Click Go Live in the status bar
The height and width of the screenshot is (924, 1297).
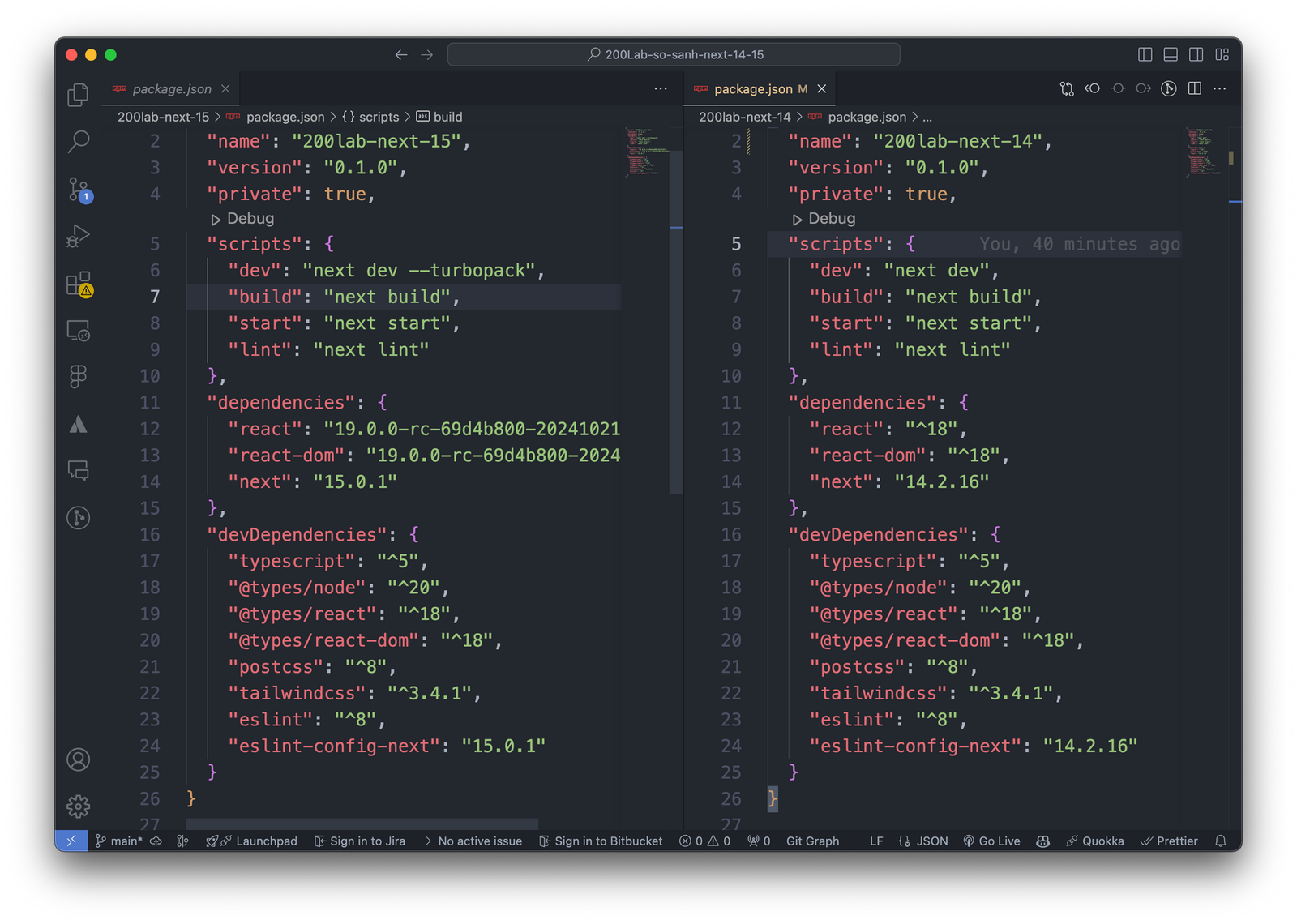[x=991, y=841]
